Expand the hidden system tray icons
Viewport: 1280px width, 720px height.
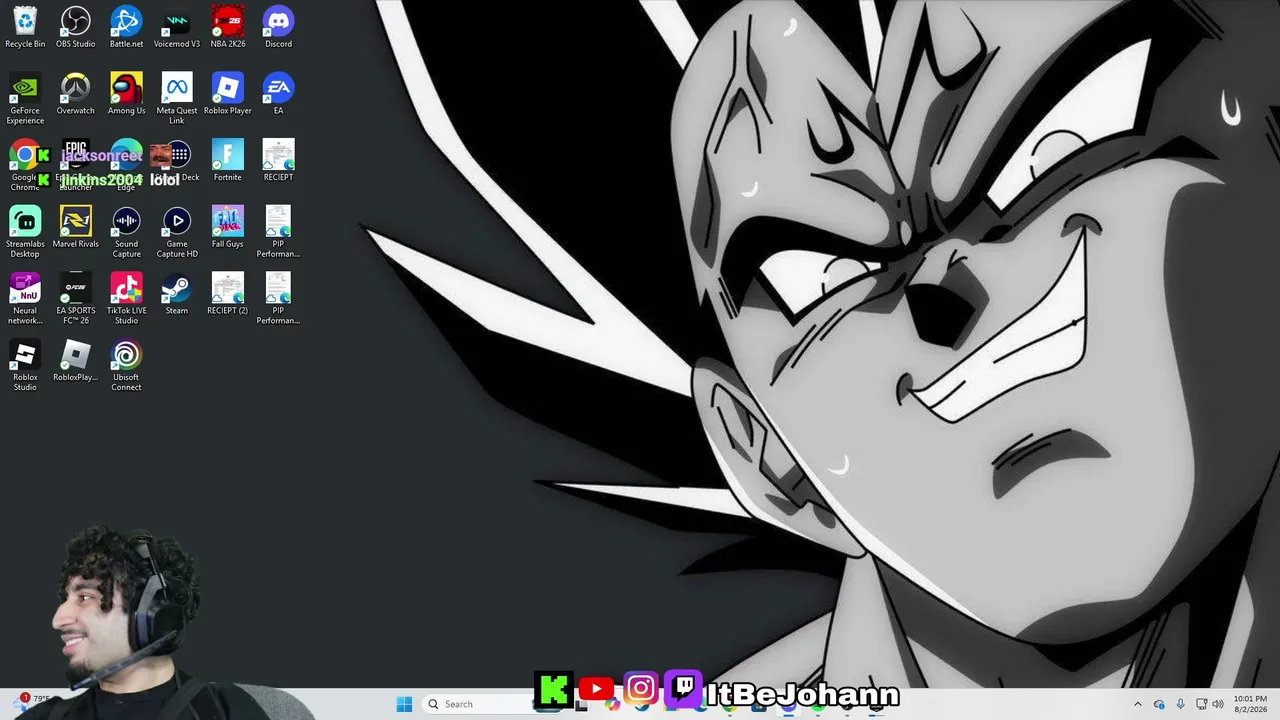pyautogui.click(x=1137, y=704)
